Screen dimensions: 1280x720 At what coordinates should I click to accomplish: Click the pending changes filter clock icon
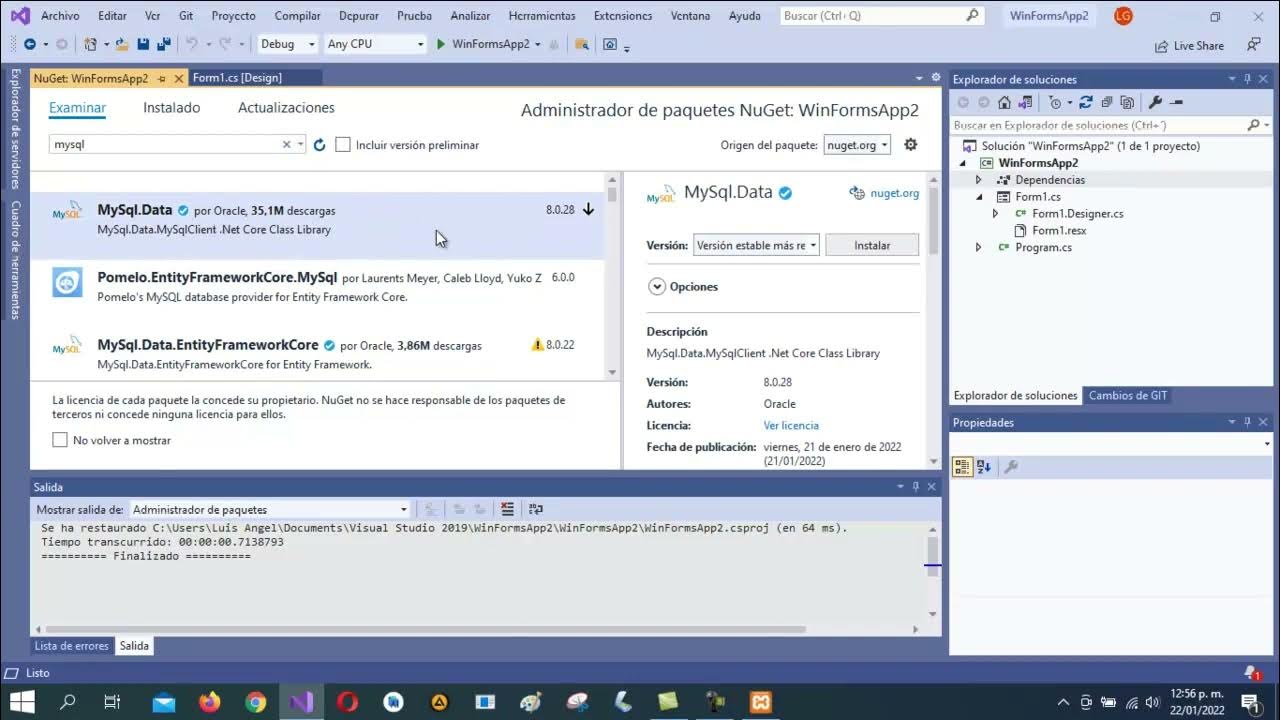1057,102
